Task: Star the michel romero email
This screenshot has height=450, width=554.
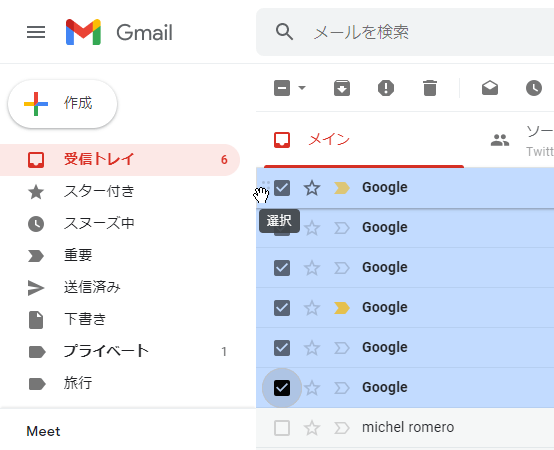Action: [x=312, y=428]
